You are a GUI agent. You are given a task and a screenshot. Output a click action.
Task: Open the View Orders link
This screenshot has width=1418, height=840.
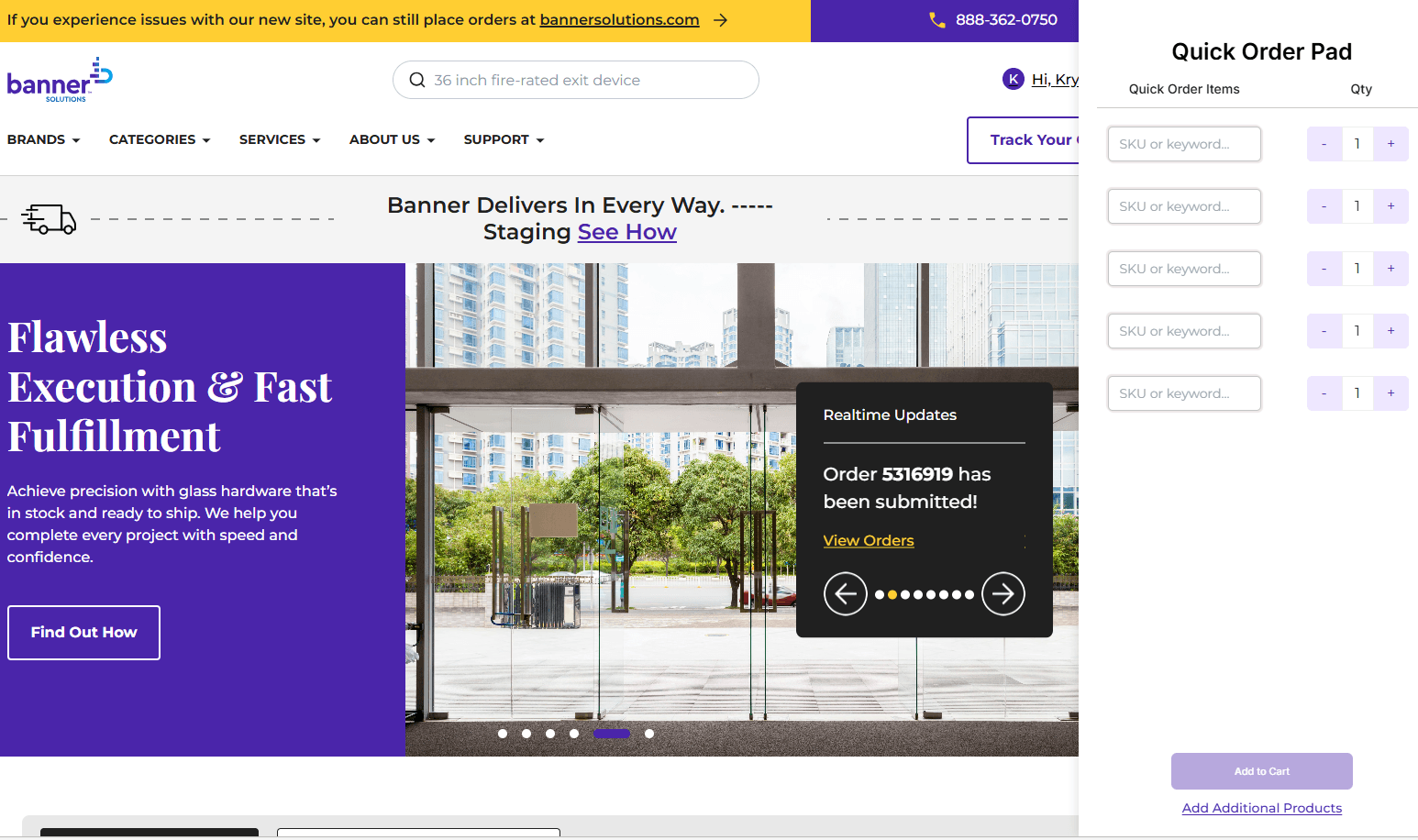tap(868, 540)
